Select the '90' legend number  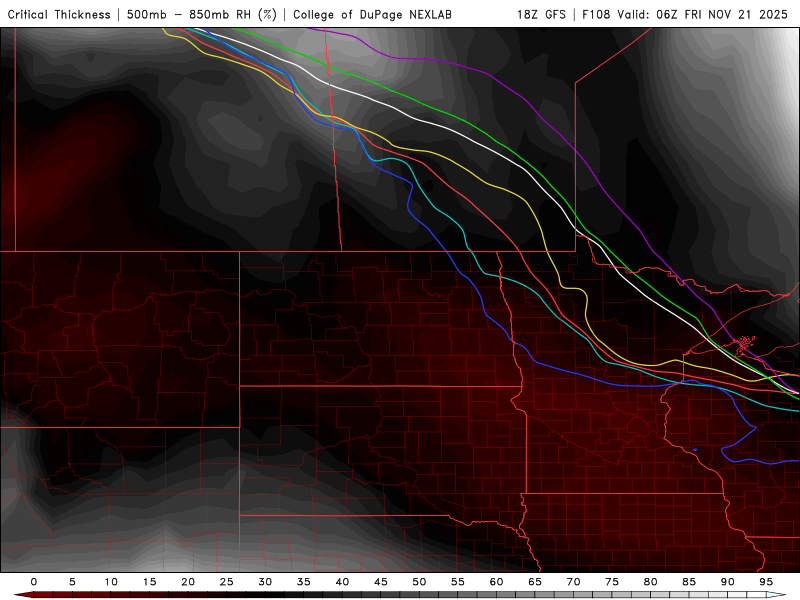pos(728,582)
